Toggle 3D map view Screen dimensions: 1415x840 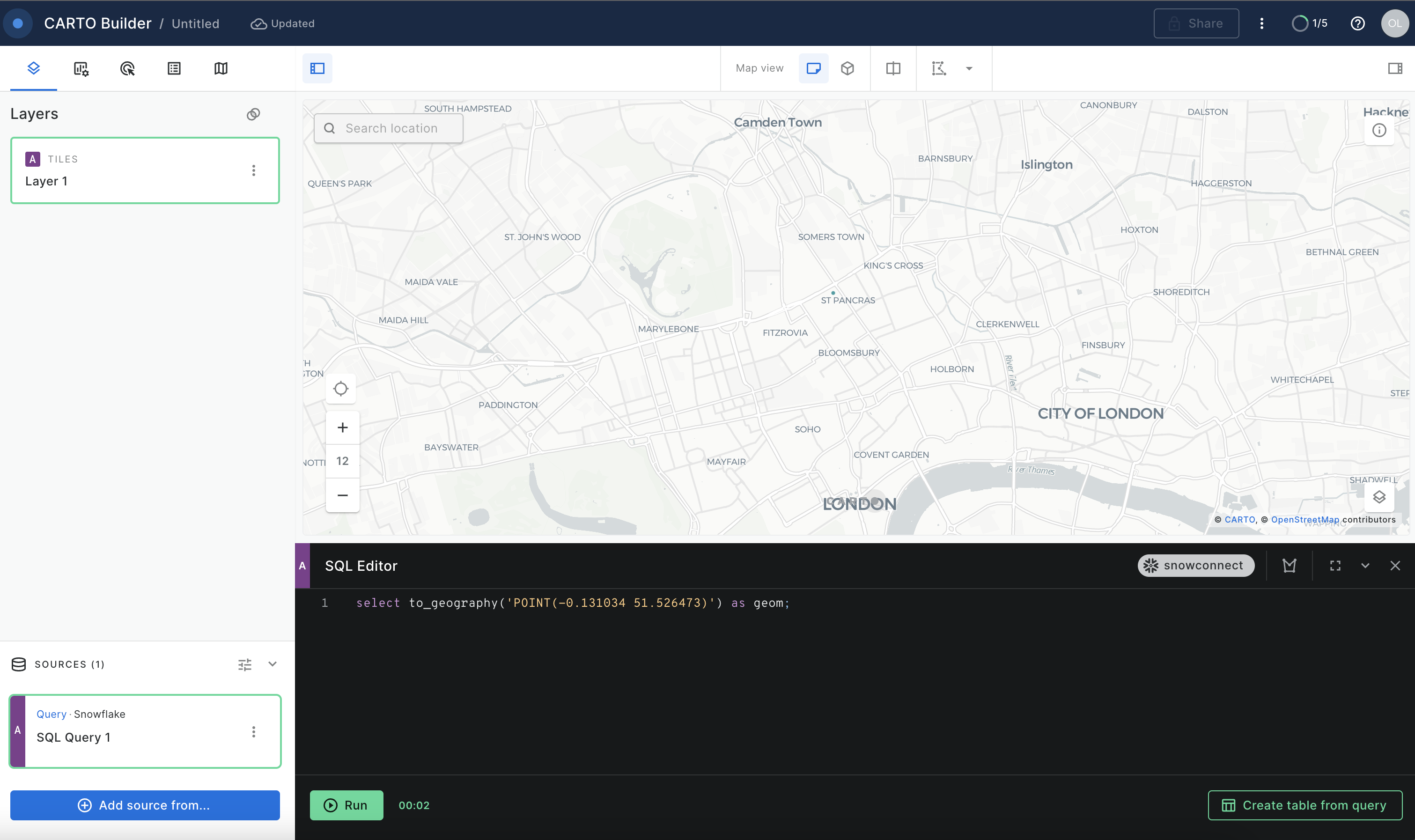coord(848,68)
